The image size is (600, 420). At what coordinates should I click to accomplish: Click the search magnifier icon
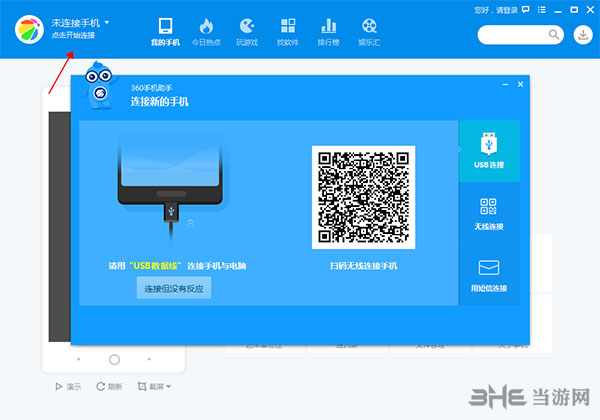(x=554, y=34)
